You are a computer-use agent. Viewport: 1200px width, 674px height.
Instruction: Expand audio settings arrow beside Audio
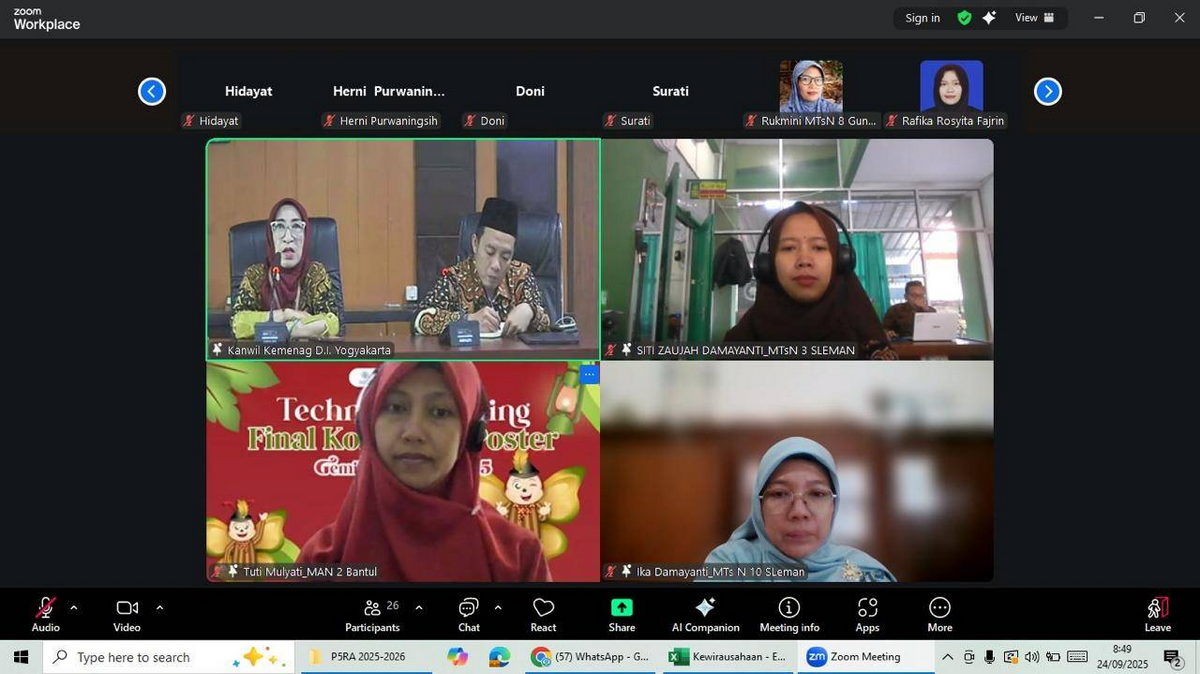(73, 607)
